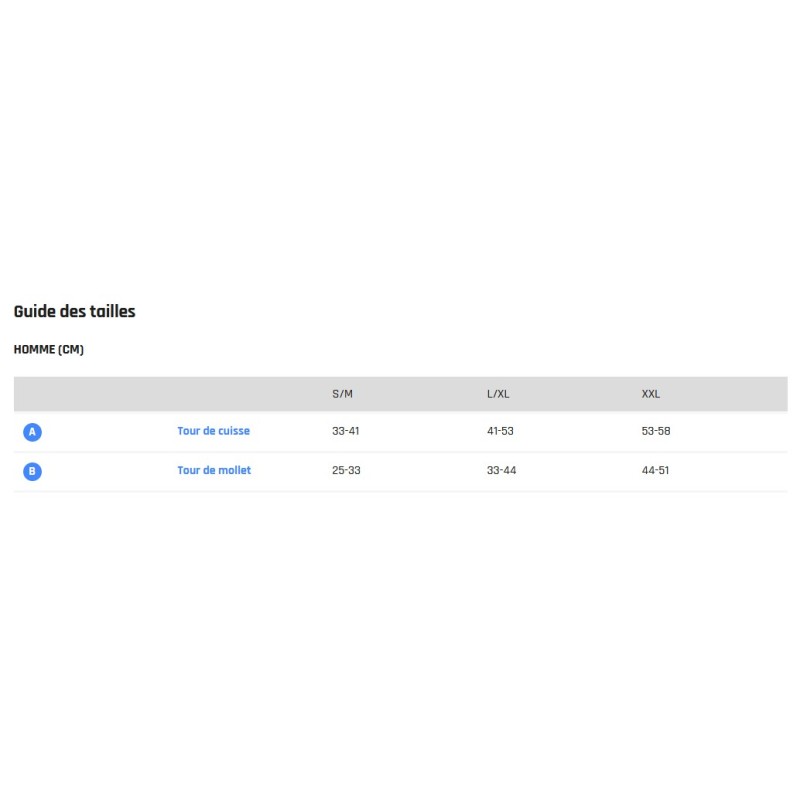Click the 53-58 thigh measurement cell
Viewport: 800px width, 800px height.
coord(656,431)
